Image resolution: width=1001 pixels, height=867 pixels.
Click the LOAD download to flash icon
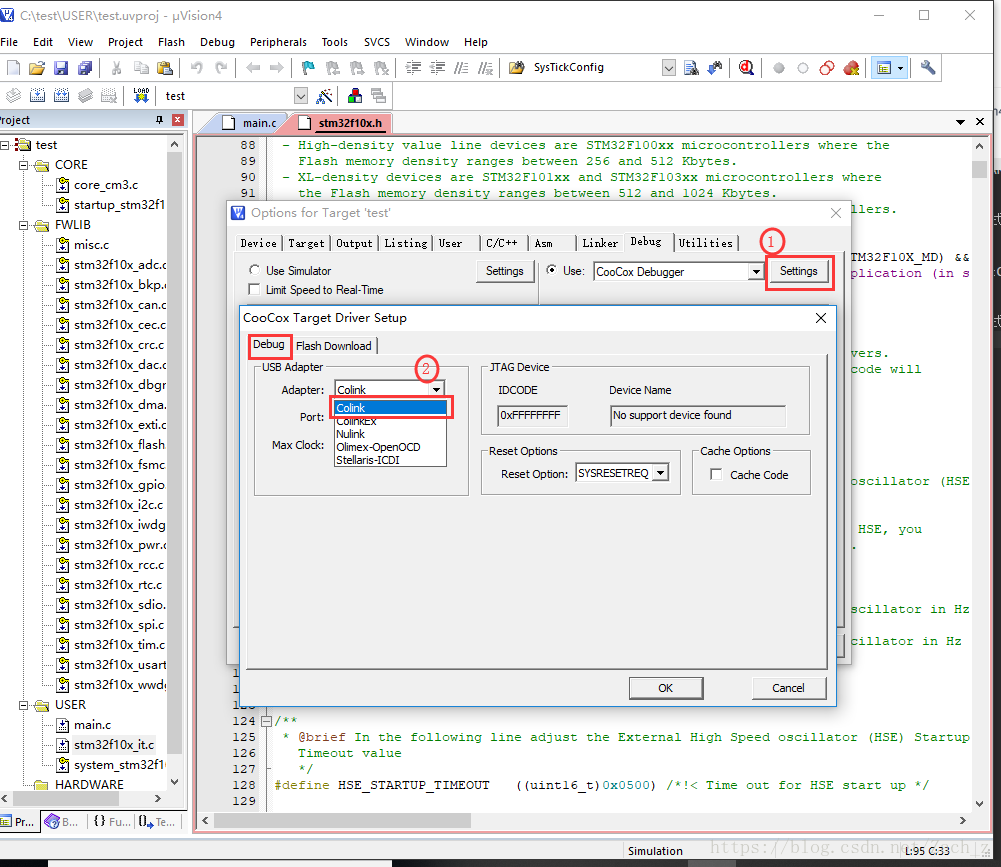(x=141, y=96)
